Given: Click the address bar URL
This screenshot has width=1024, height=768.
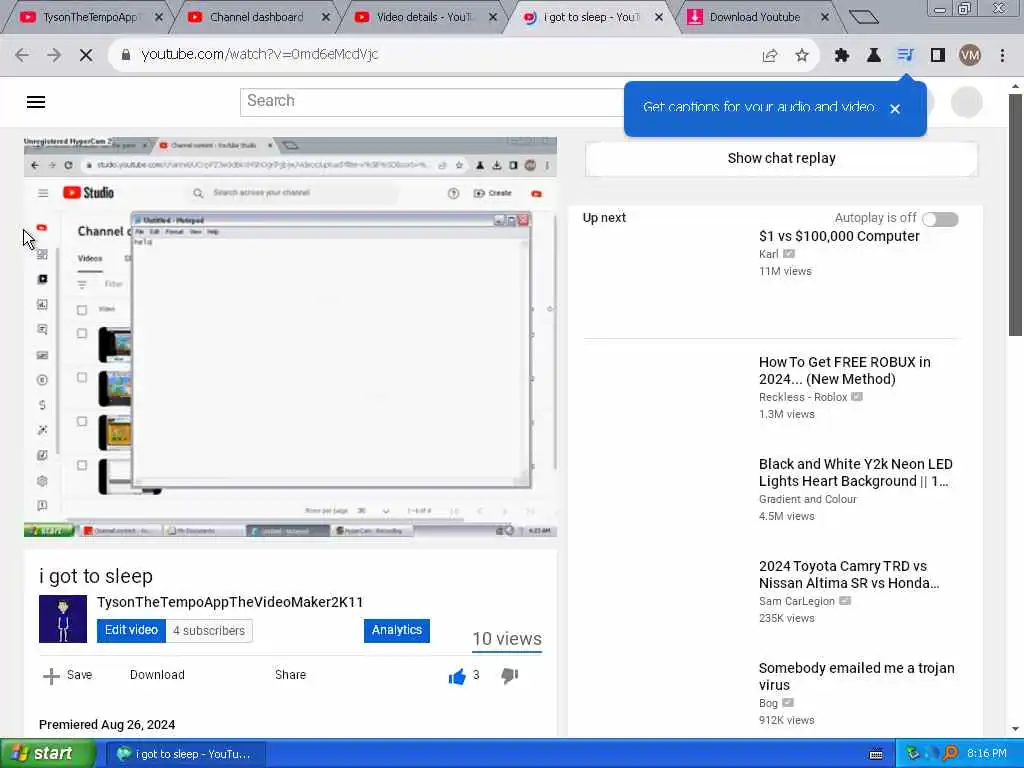Looking at the screenshot, I should point(259,55).
